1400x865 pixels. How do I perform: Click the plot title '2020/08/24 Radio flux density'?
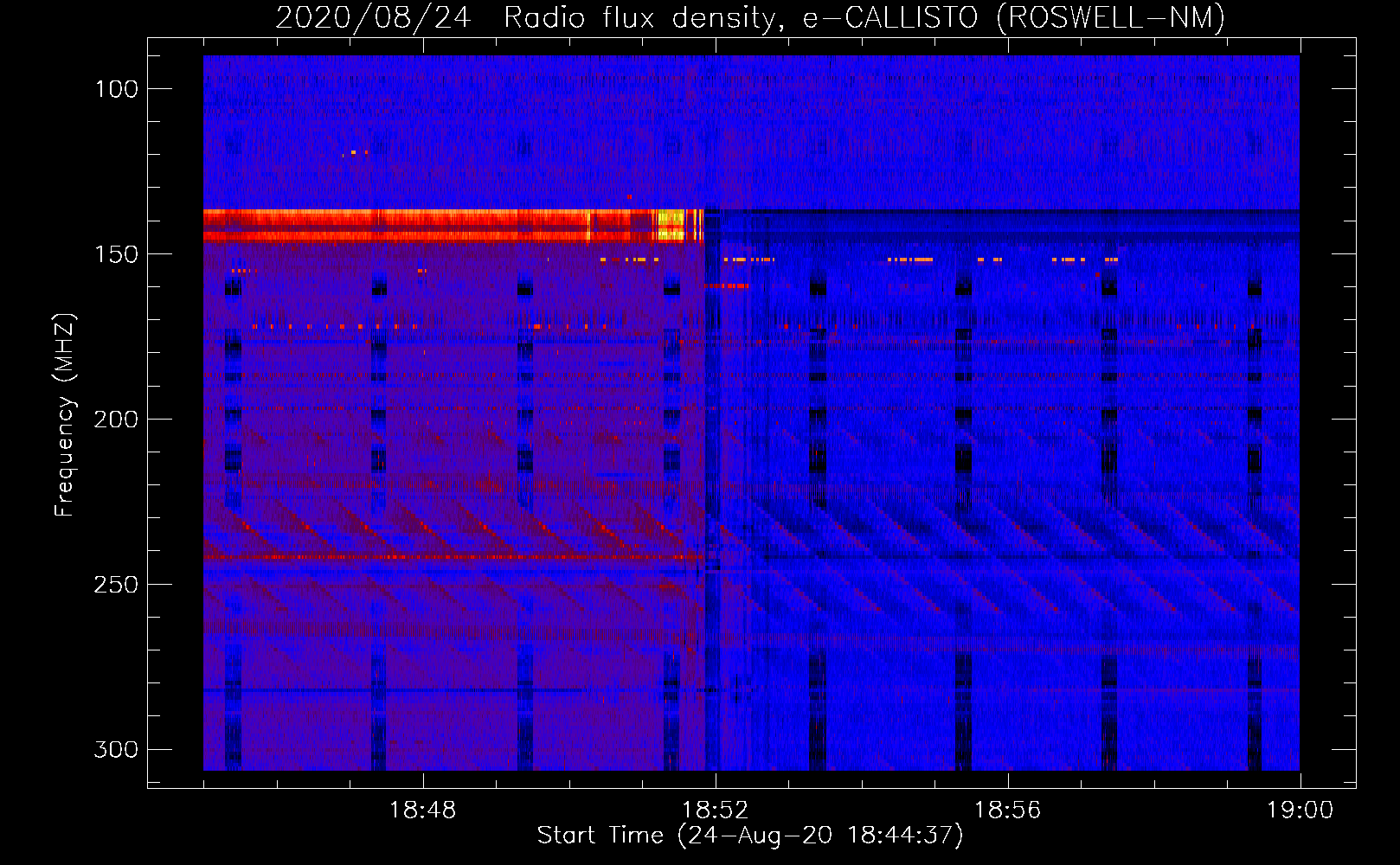tap(524, 17)
